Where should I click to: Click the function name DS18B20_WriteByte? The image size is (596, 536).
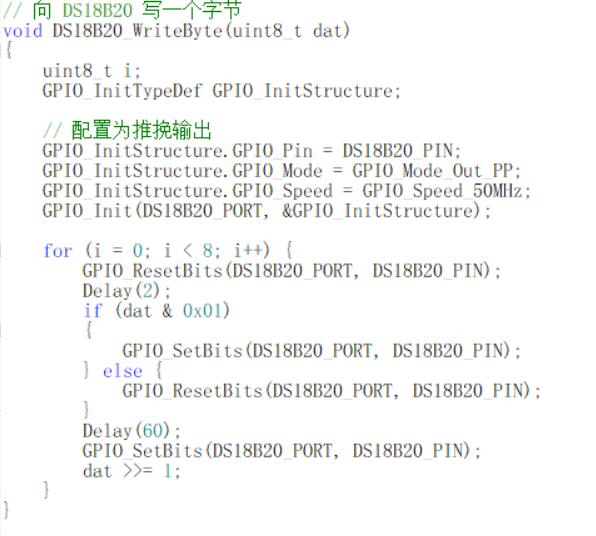tap(138, 31)
